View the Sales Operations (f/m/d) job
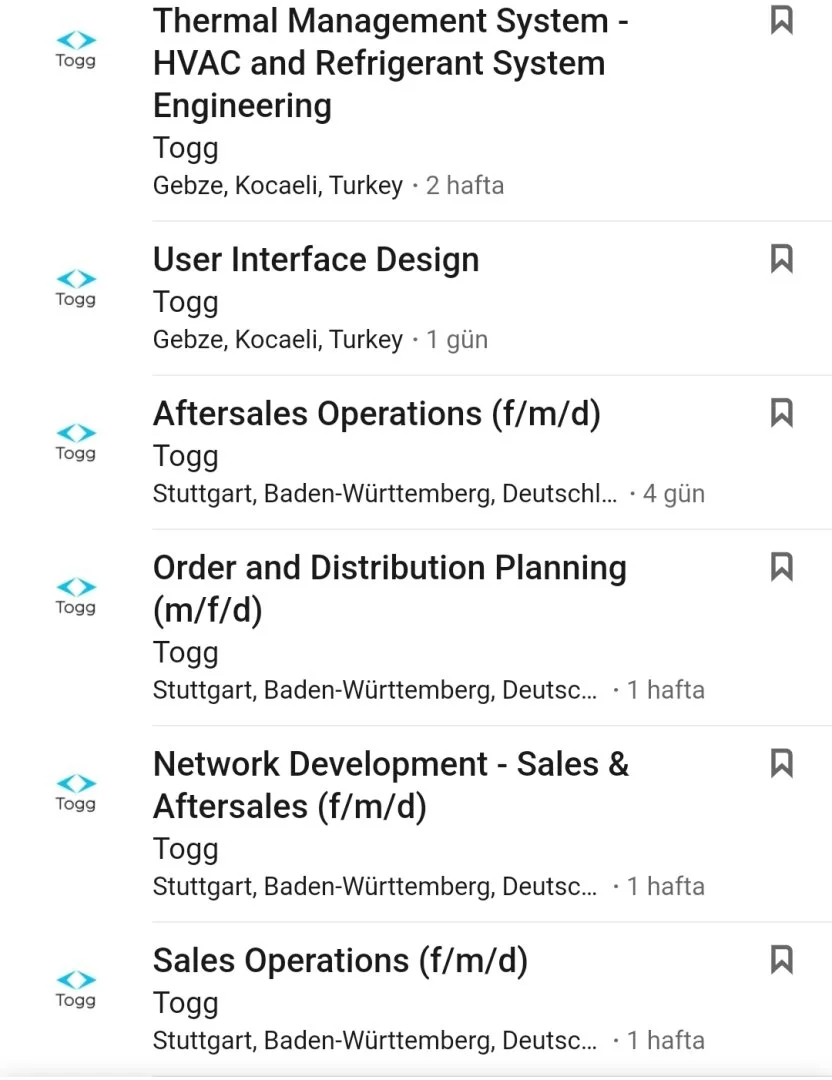832x1080 pixels. coord(340,961)
